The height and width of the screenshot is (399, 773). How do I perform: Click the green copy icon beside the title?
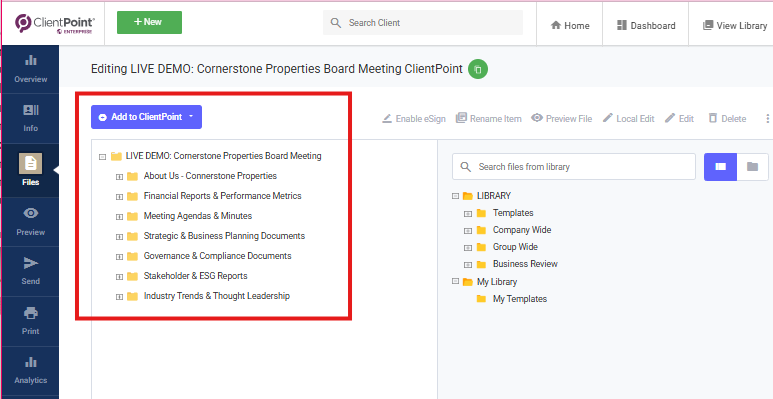[478, 69]
